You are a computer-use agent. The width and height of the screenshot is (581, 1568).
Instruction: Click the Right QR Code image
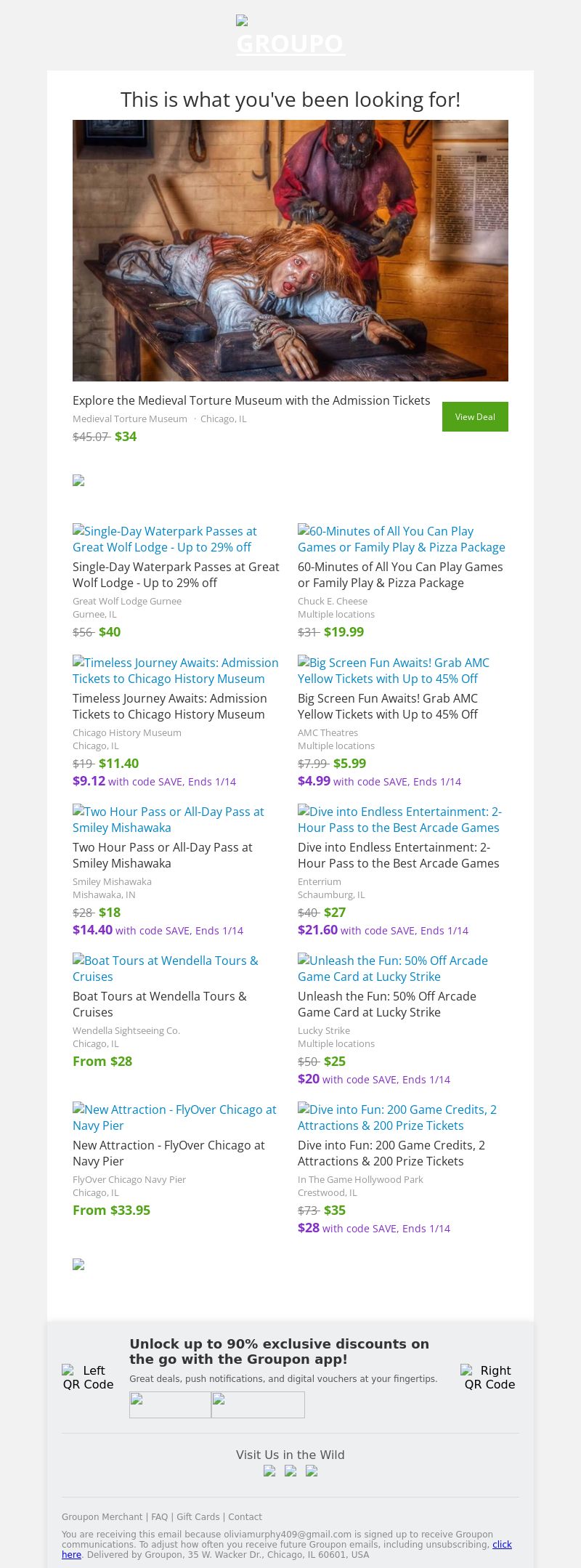(489, 1378)
